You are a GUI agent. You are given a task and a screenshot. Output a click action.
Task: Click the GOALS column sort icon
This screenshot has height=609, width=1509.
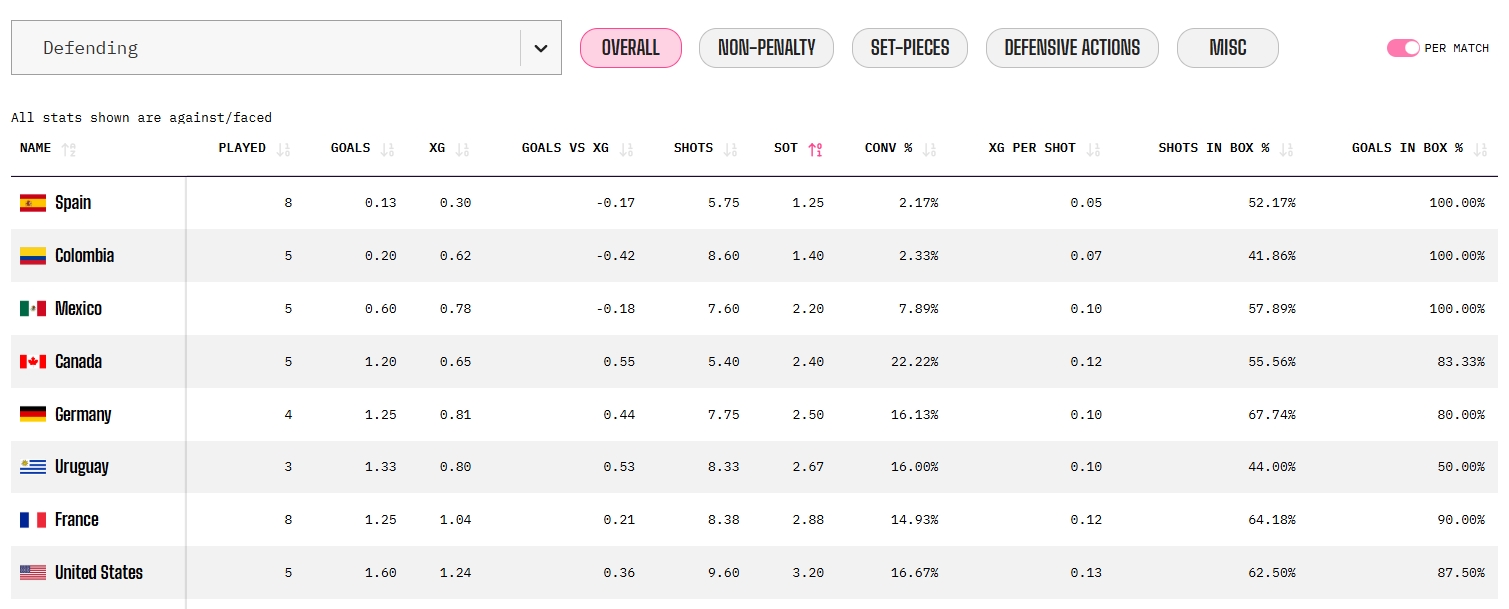(x=387, y=149)
